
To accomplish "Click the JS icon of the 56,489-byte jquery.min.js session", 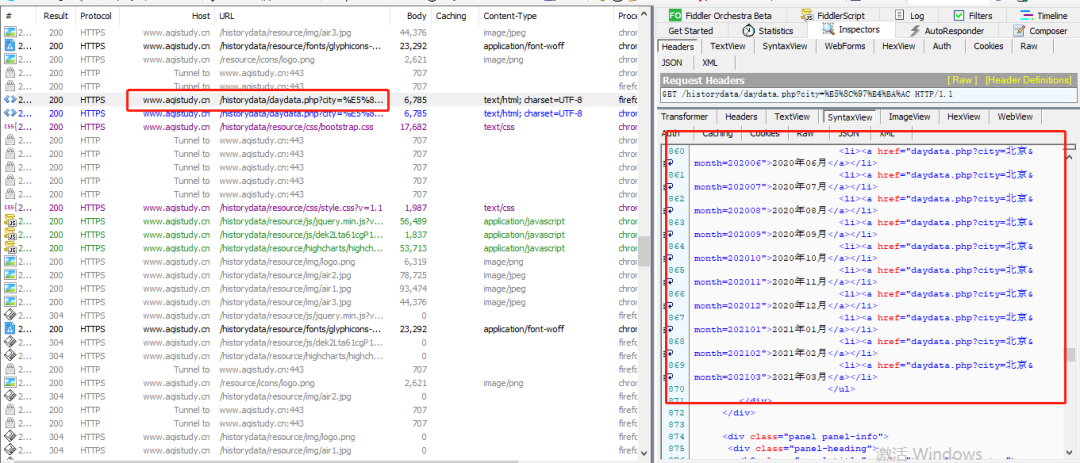I will [x=10, y=221].
